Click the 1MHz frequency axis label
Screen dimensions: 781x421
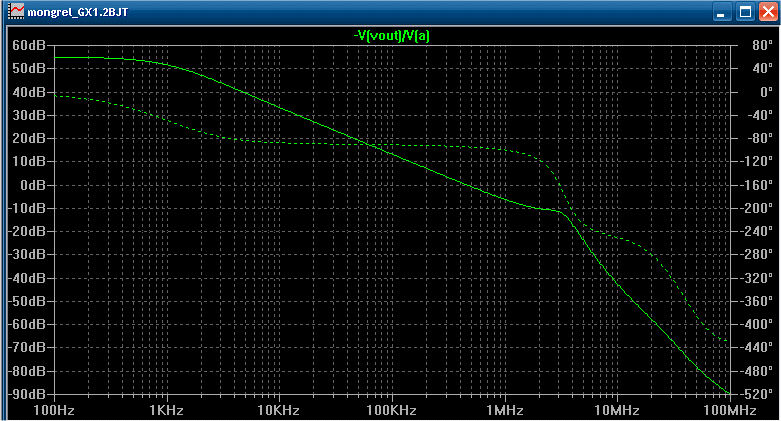coord(505,411)
